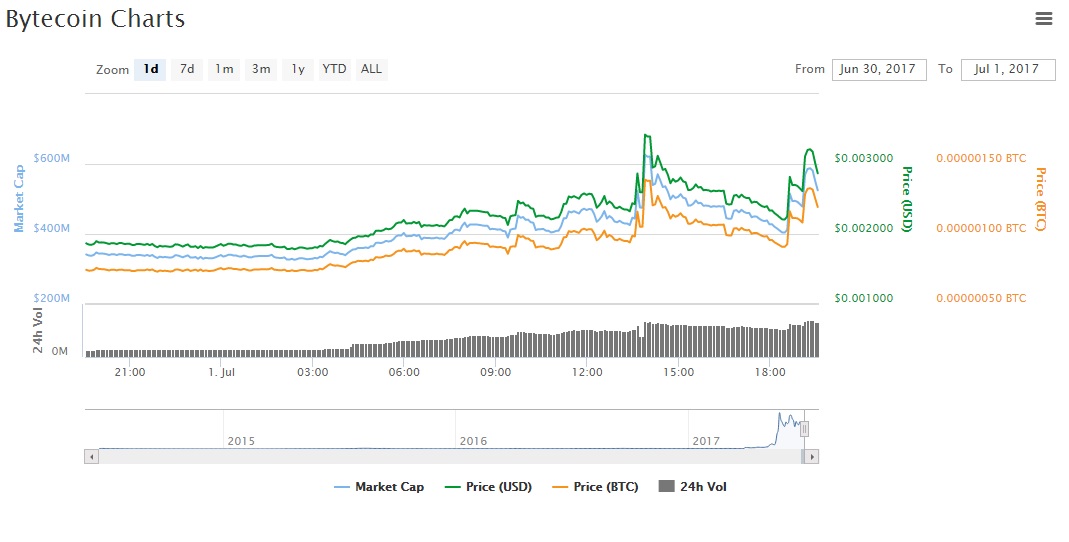
Task: Click the 15:00 time axis label
Action: click(x=678, y=372)
